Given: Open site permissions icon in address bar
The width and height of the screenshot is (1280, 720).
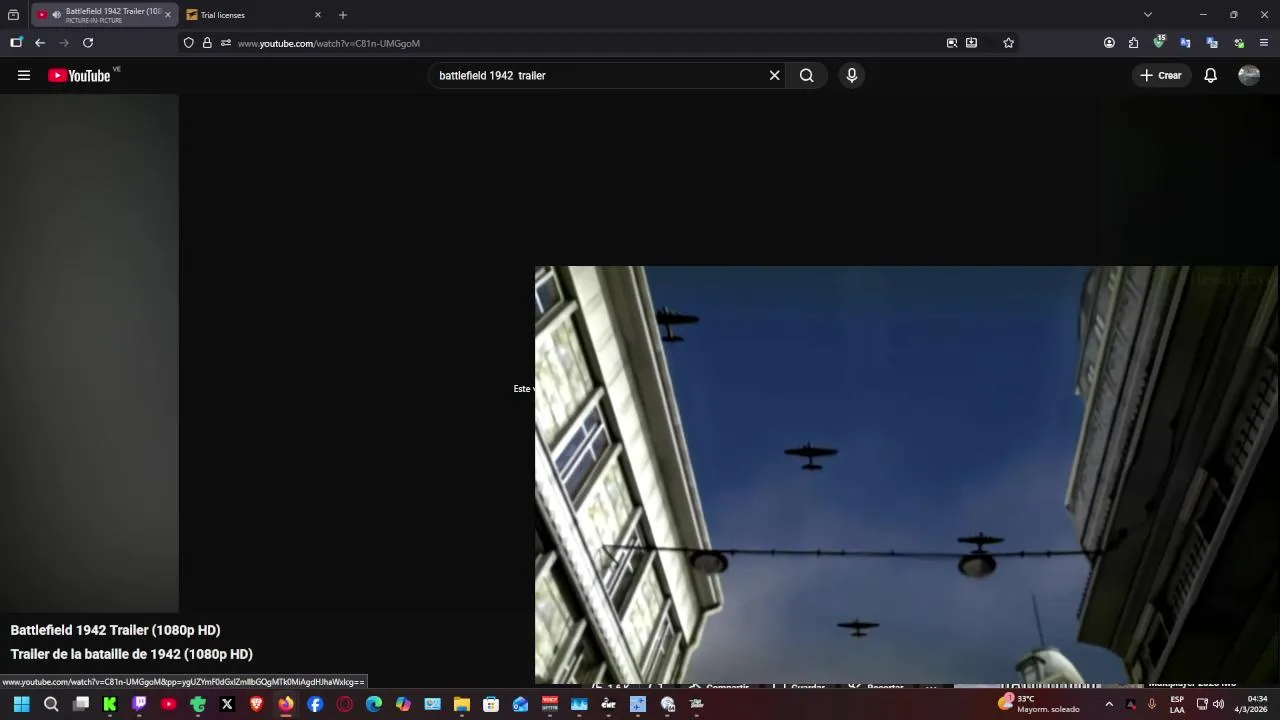Looking at the screenshot, I should pyautogui.click(x=226, y=43).
